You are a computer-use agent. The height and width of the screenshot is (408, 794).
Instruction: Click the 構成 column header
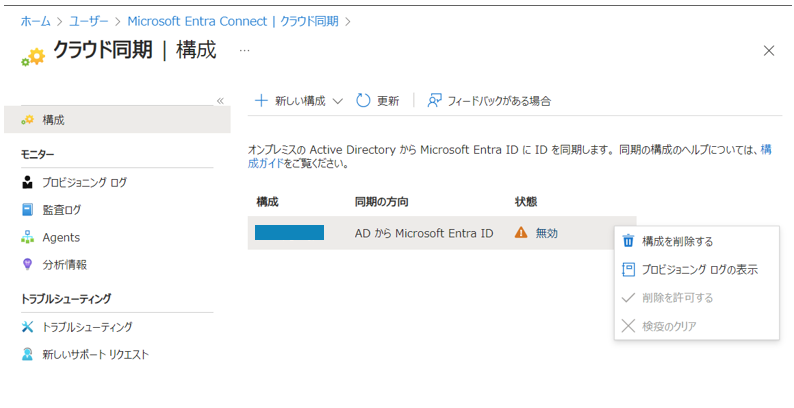click(267, 201)
